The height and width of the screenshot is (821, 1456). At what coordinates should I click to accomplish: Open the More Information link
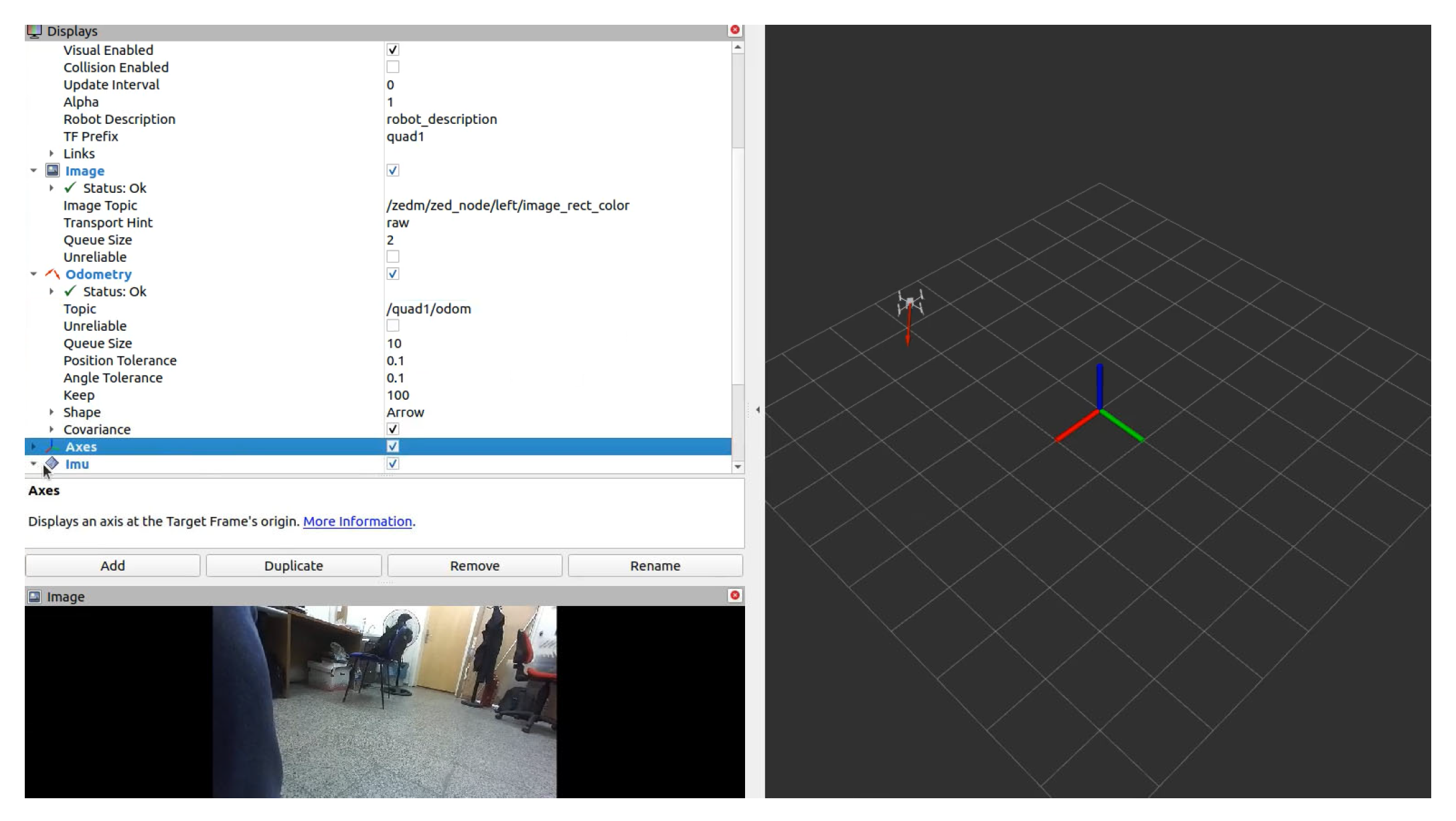(x=357, y=521)
